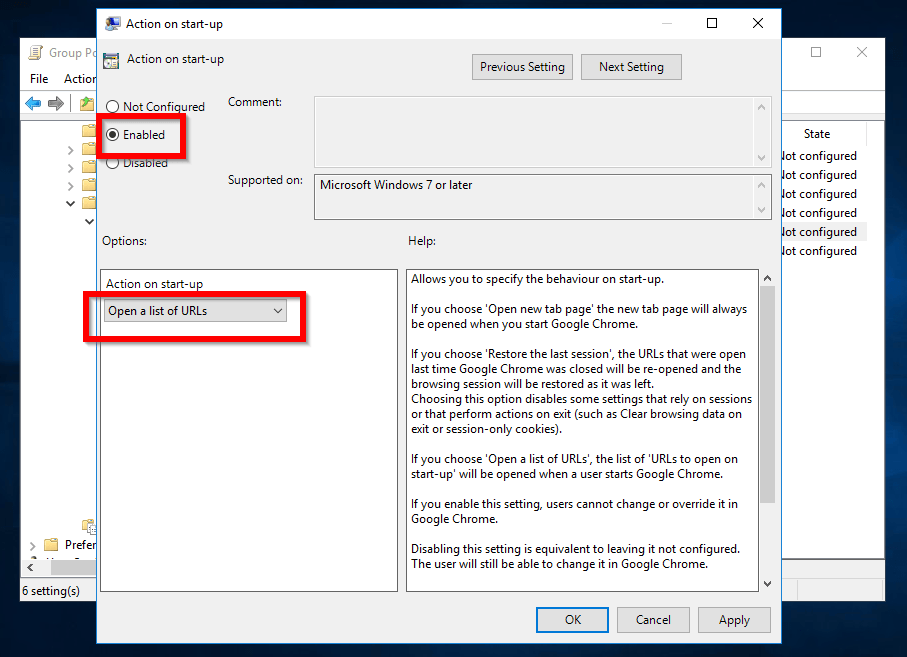Collapse the expanded tree folder chevron

[70, 204]
